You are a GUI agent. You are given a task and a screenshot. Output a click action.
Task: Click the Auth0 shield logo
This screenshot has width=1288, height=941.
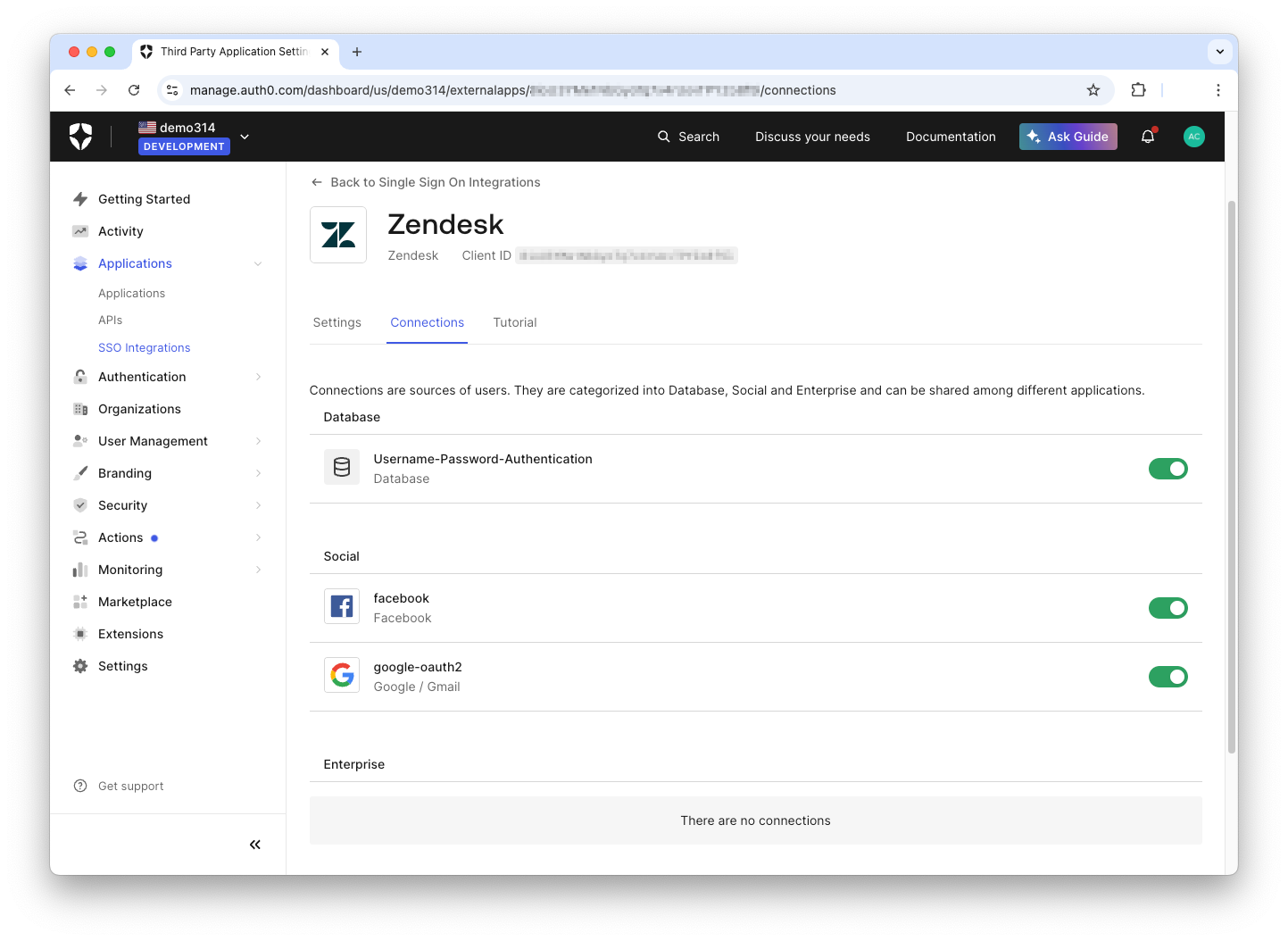pyautogui.click(x=81, y=137)
